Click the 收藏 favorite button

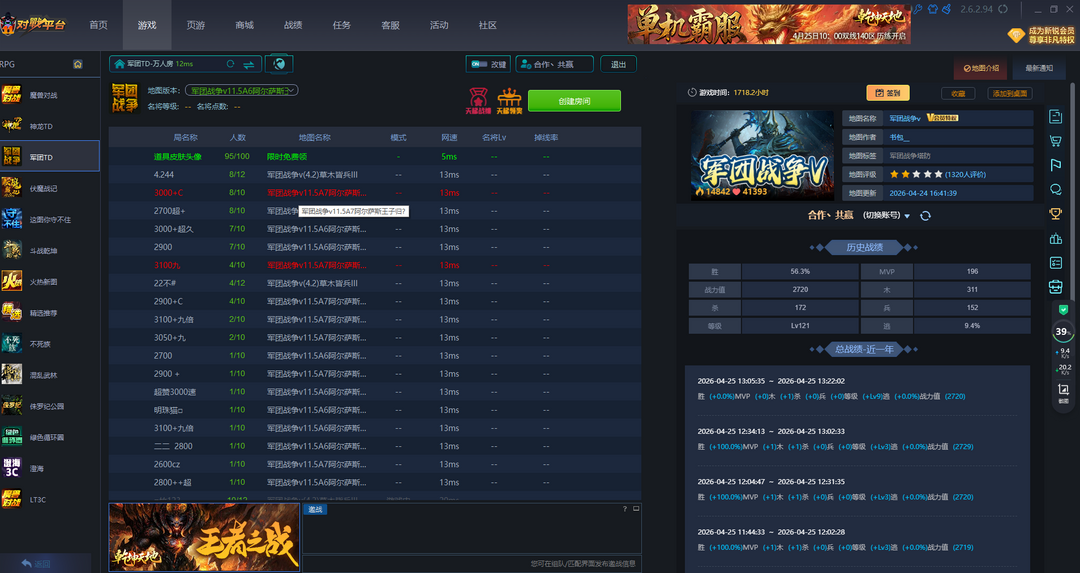(958, 93)
